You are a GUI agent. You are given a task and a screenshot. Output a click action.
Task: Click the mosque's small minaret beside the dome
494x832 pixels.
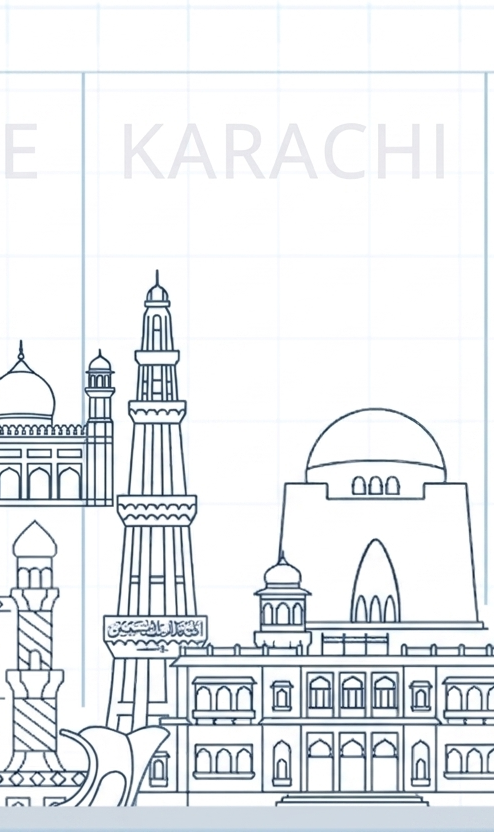(100, 427)
